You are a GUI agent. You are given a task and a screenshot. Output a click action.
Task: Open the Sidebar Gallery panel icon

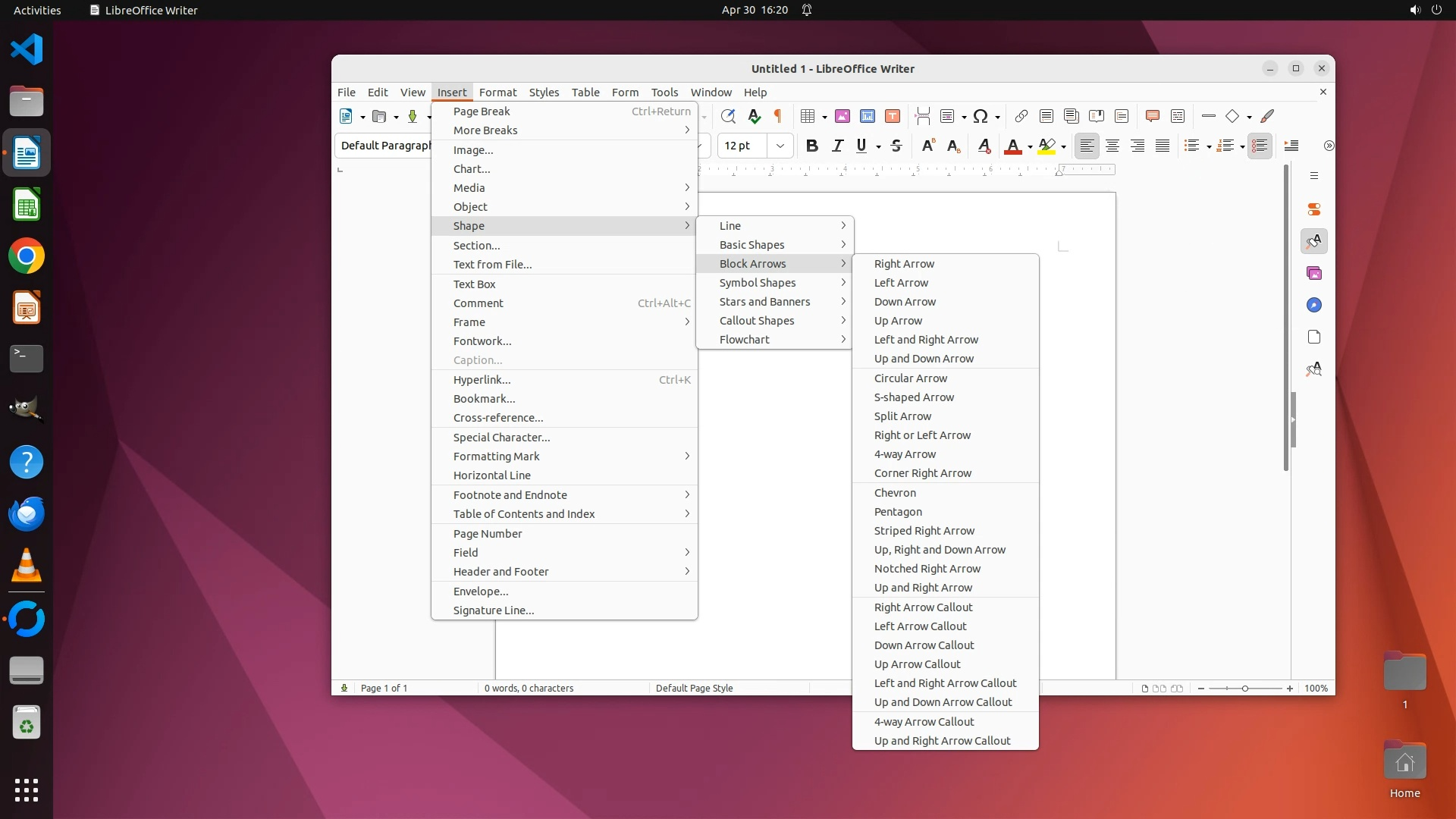pos(1314,273)
